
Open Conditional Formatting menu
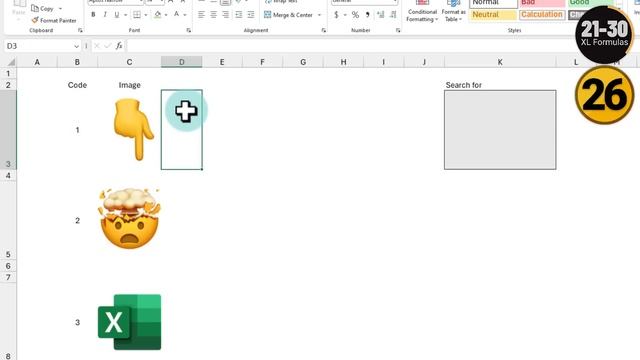[422, 11]
